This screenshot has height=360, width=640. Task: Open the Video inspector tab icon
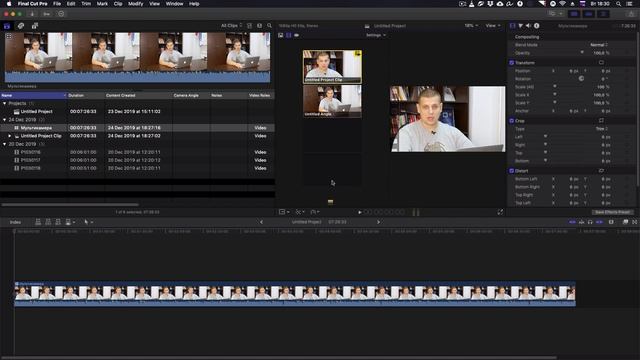pyautogui.click(x=513, y=26)
